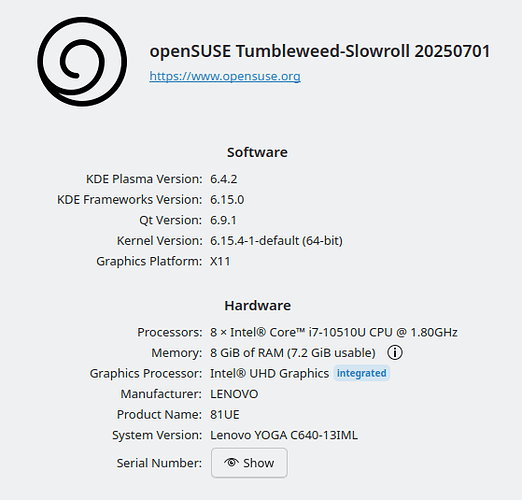
Task: Click the Intel UHD Graphics text
Action: 269,373
